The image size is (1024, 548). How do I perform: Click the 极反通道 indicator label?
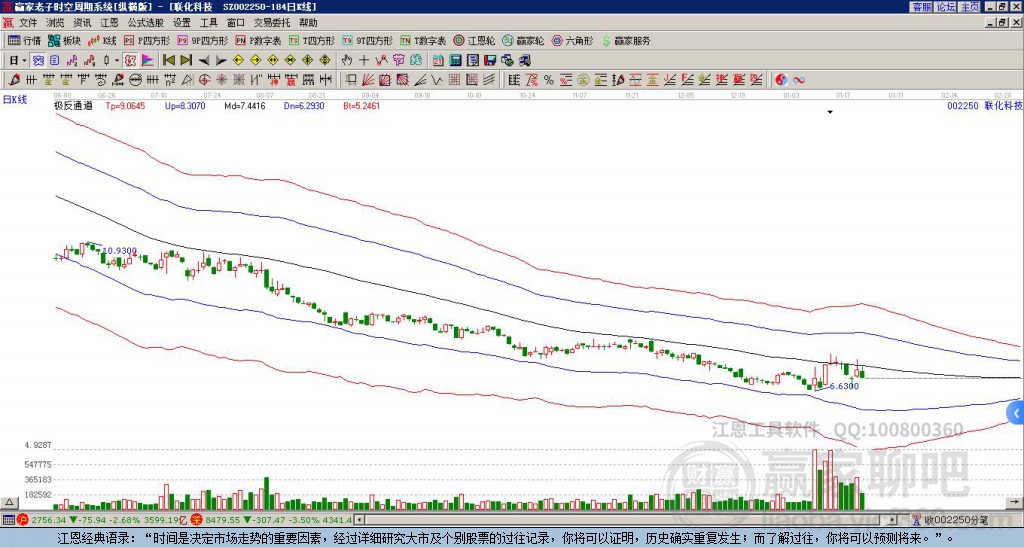coord(73,105)
